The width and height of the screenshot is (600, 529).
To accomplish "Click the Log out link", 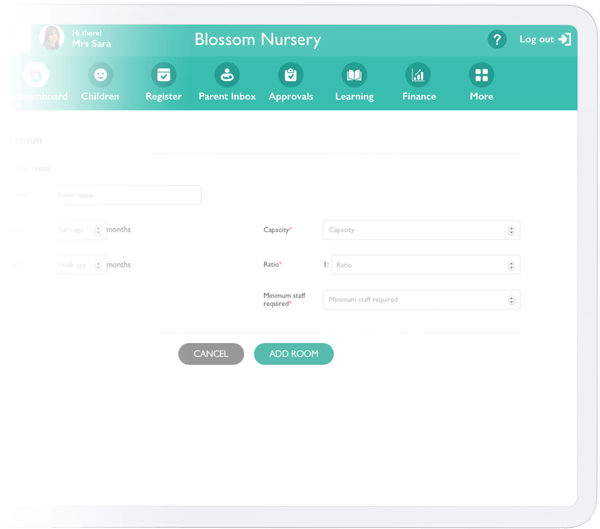I will pos(544,40).
